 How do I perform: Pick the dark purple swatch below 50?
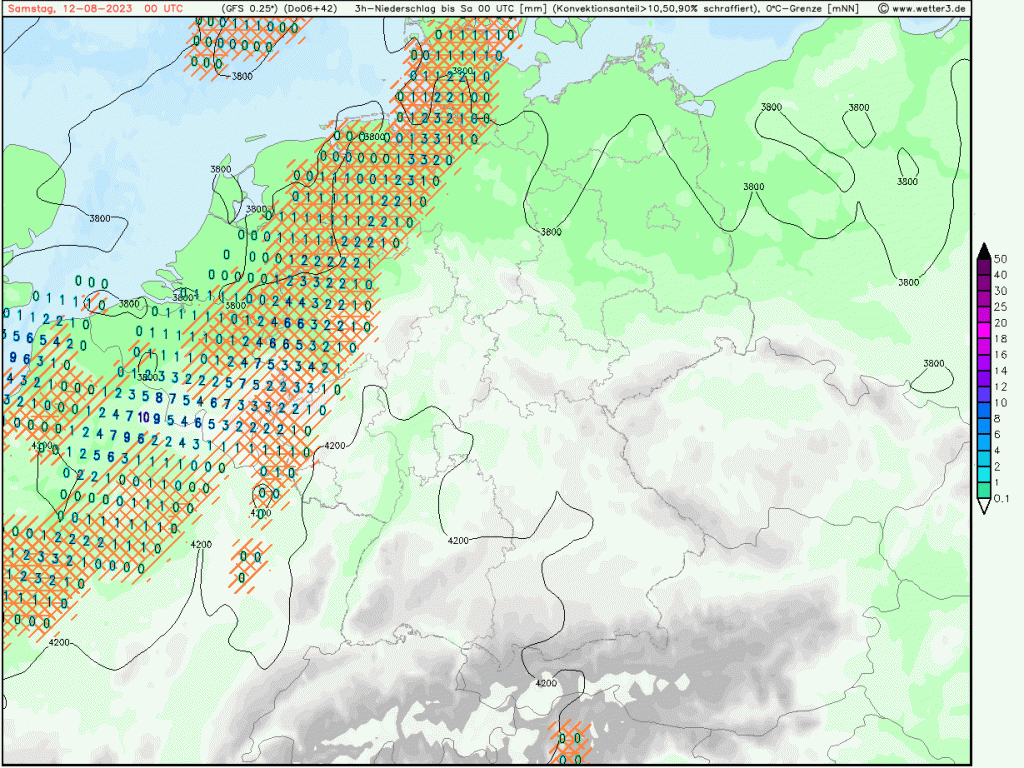click(984, 265)
